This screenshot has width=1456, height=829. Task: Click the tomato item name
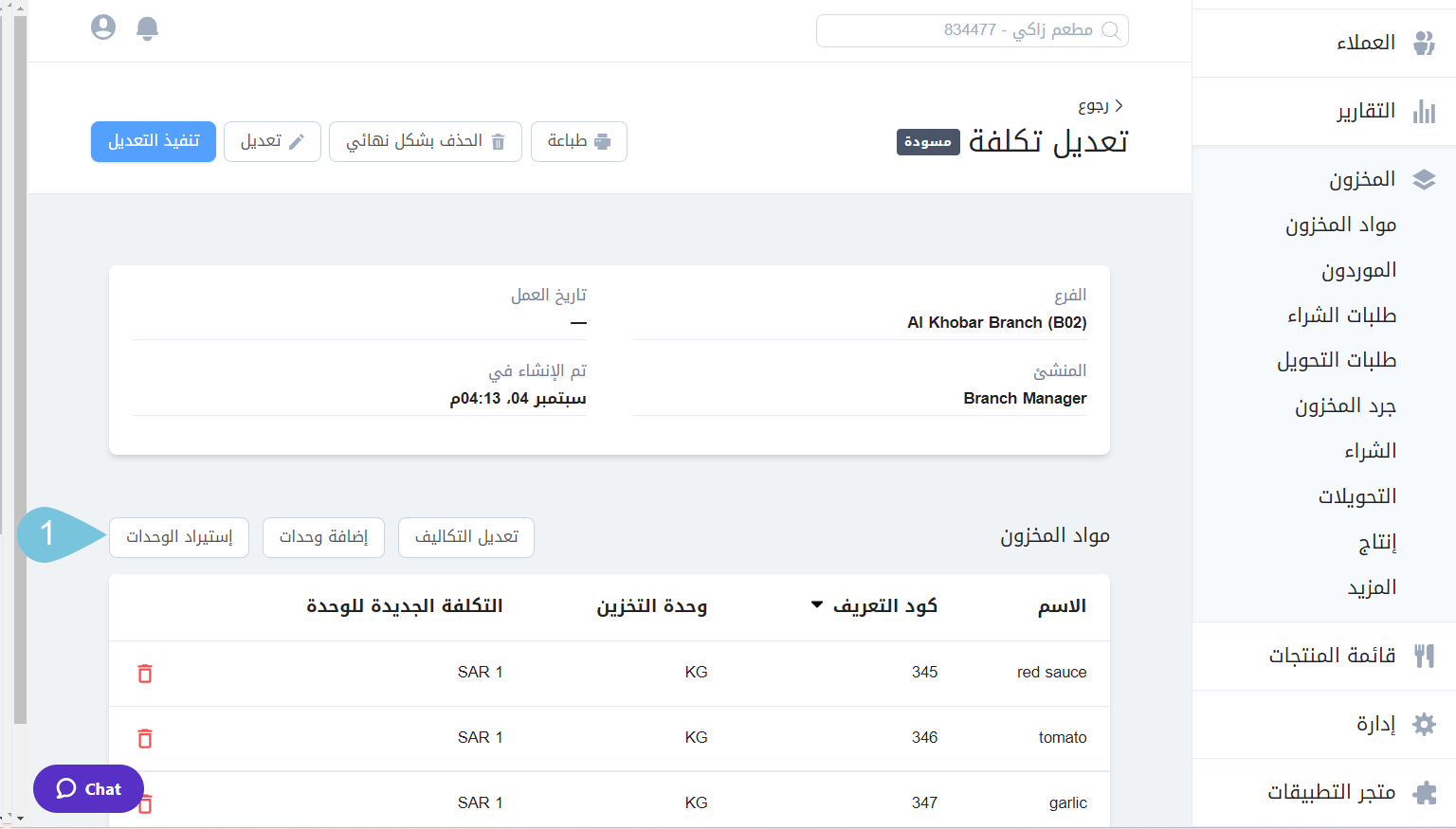(x=1063, y=737)
